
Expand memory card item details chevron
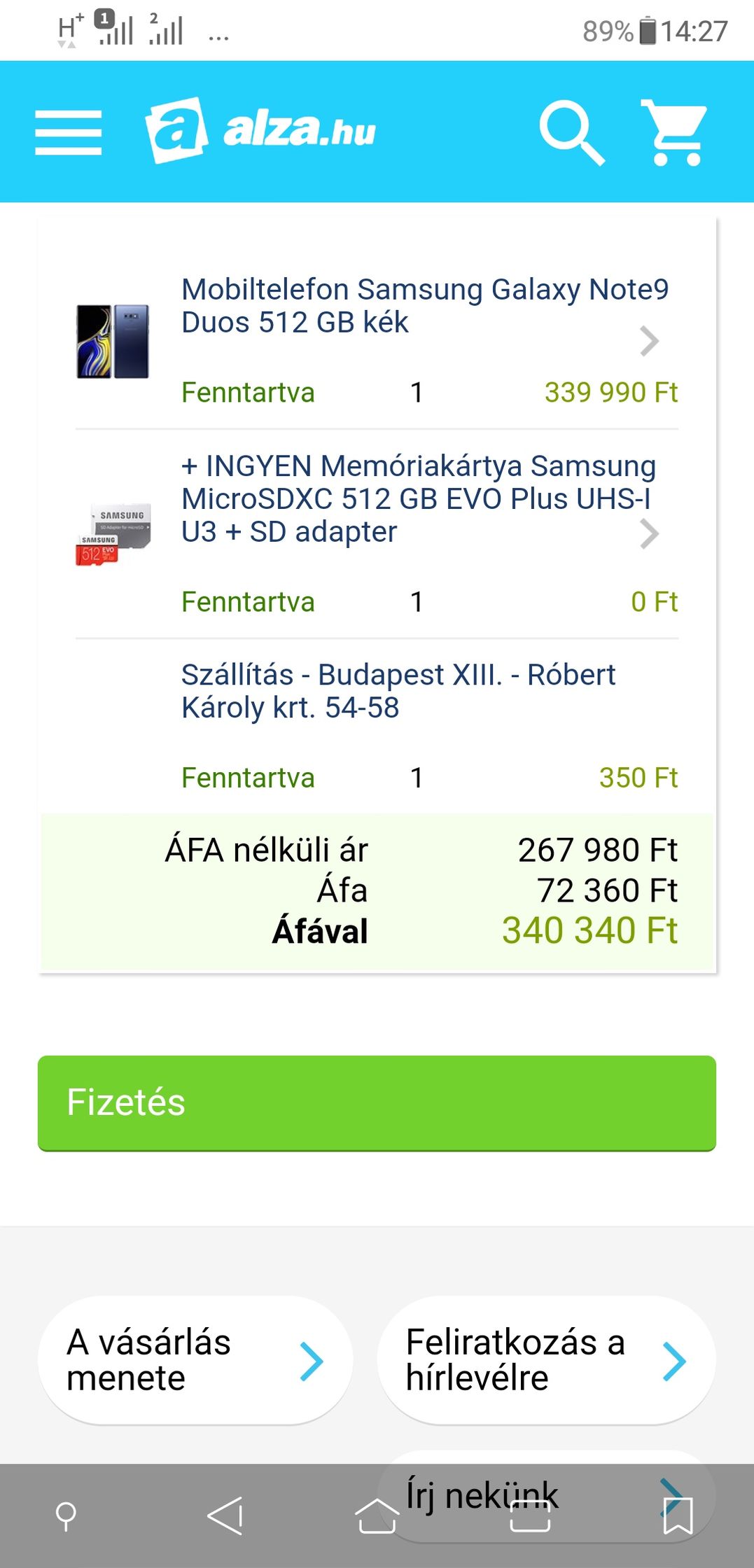click(650, 534)
